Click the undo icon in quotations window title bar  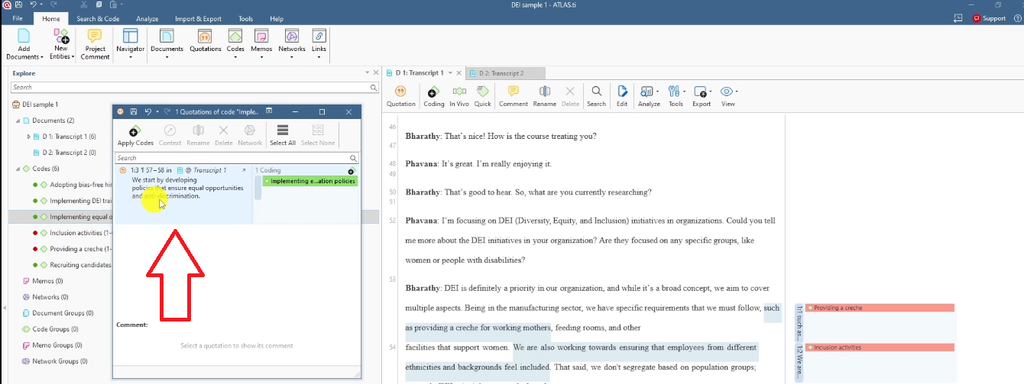(148, 112)
